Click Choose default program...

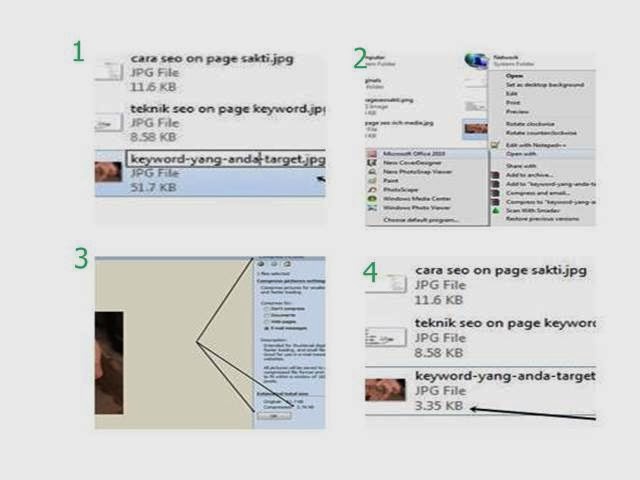421,220
